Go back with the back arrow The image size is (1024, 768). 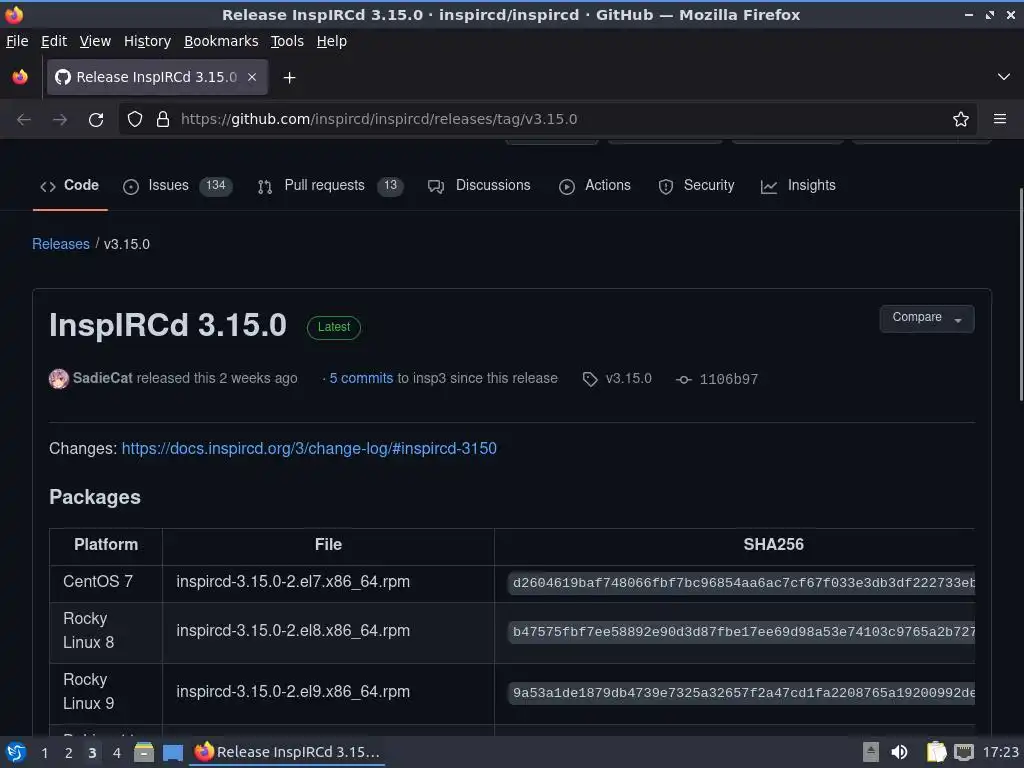coord(24,120)
